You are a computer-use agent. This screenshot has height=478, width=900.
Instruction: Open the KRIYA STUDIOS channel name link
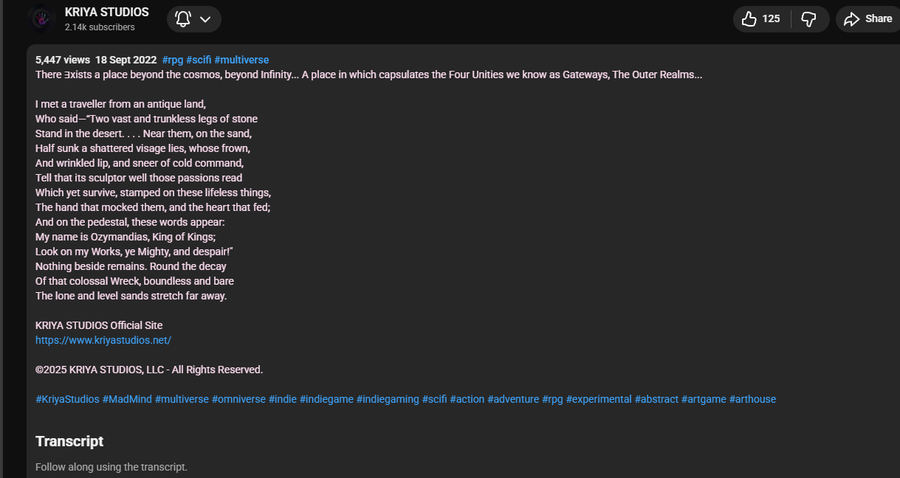[x=106, y=12]
